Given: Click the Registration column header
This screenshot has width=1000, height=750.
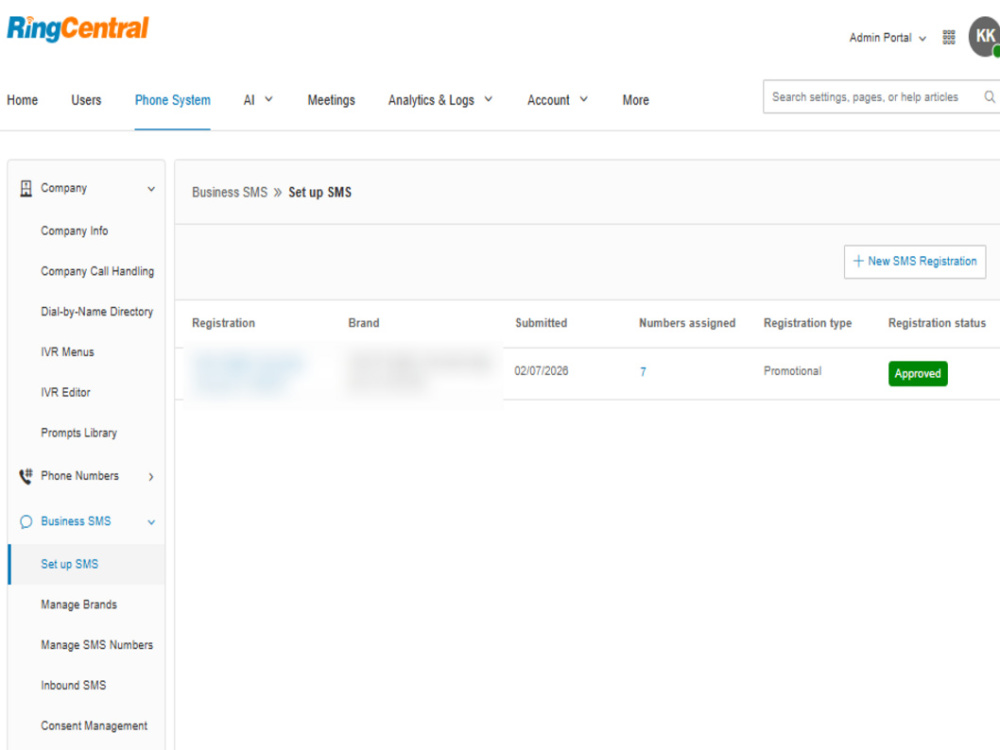Looking at the screenshot, I should click(223, 323).
